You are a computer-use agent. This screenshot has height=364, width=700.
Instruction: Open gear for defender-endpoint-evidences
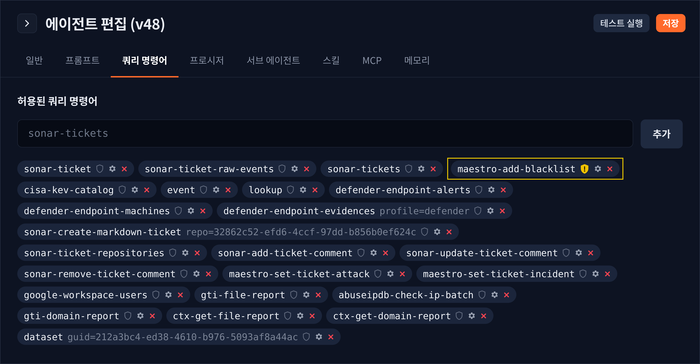click(x=490, y=211)
